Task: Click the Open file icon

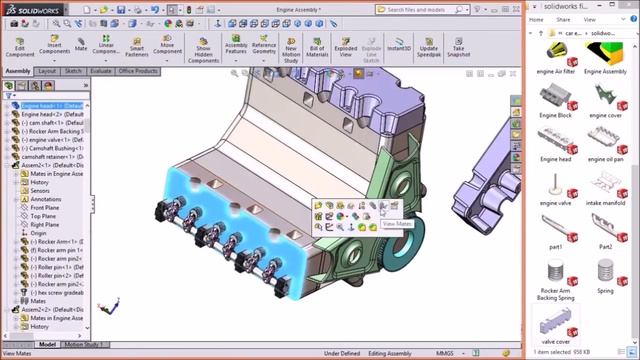Action: click(104, 9)
